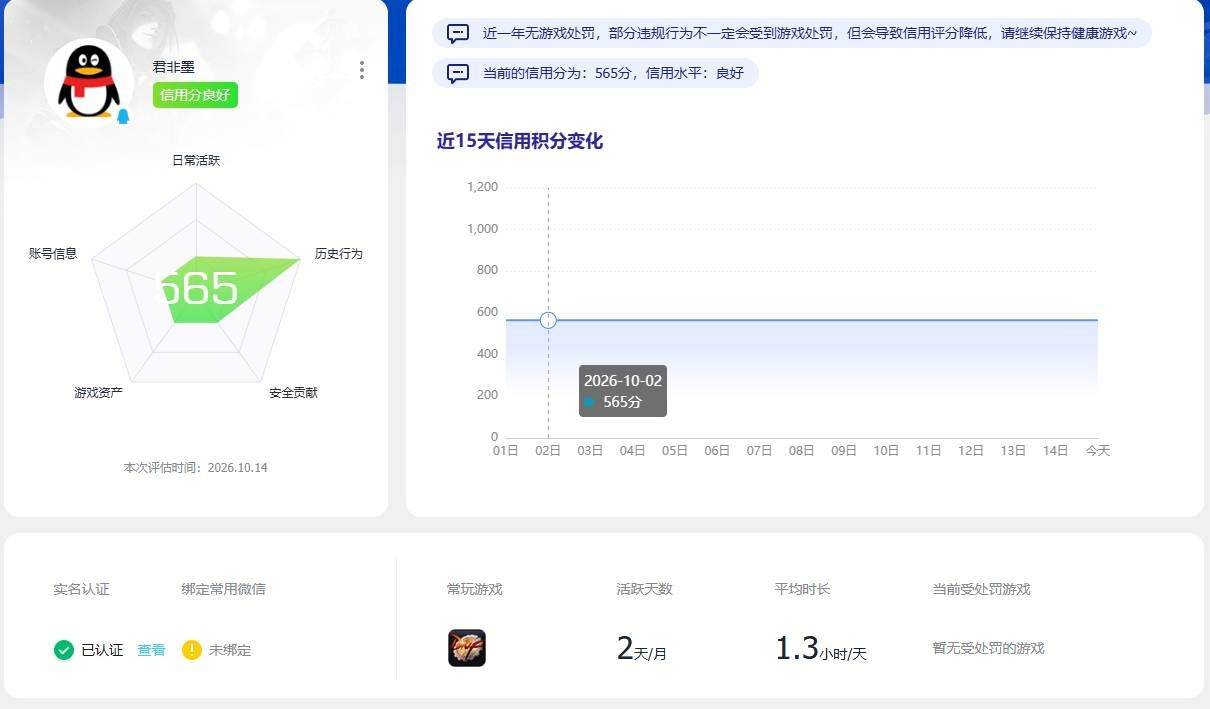The width and height of the screenshot is (1210, 709).
Task: Click the notice about no game punishments this year
Action: point(792,33)
